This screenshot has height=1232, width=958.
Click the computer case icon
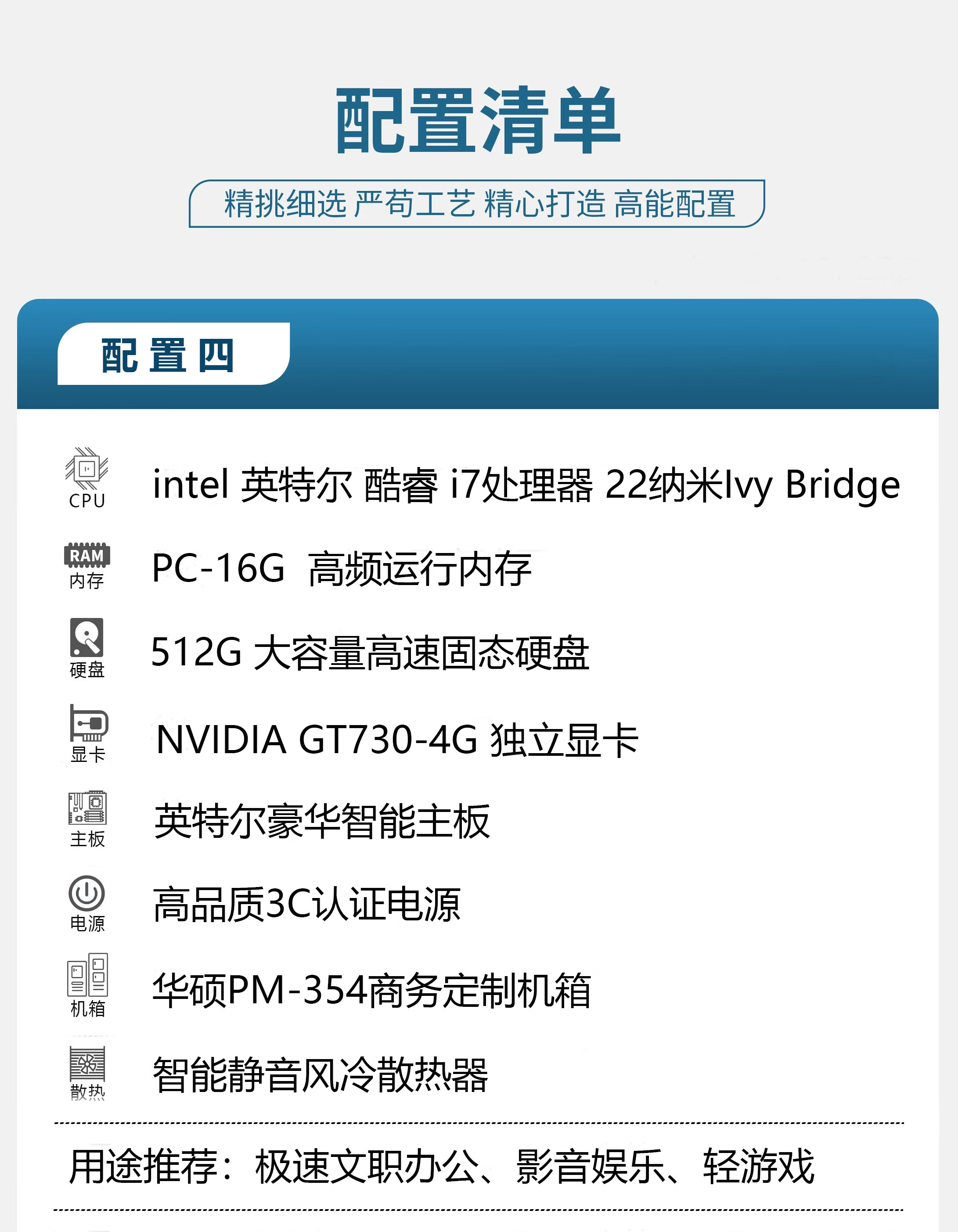[x=87, y=975]
